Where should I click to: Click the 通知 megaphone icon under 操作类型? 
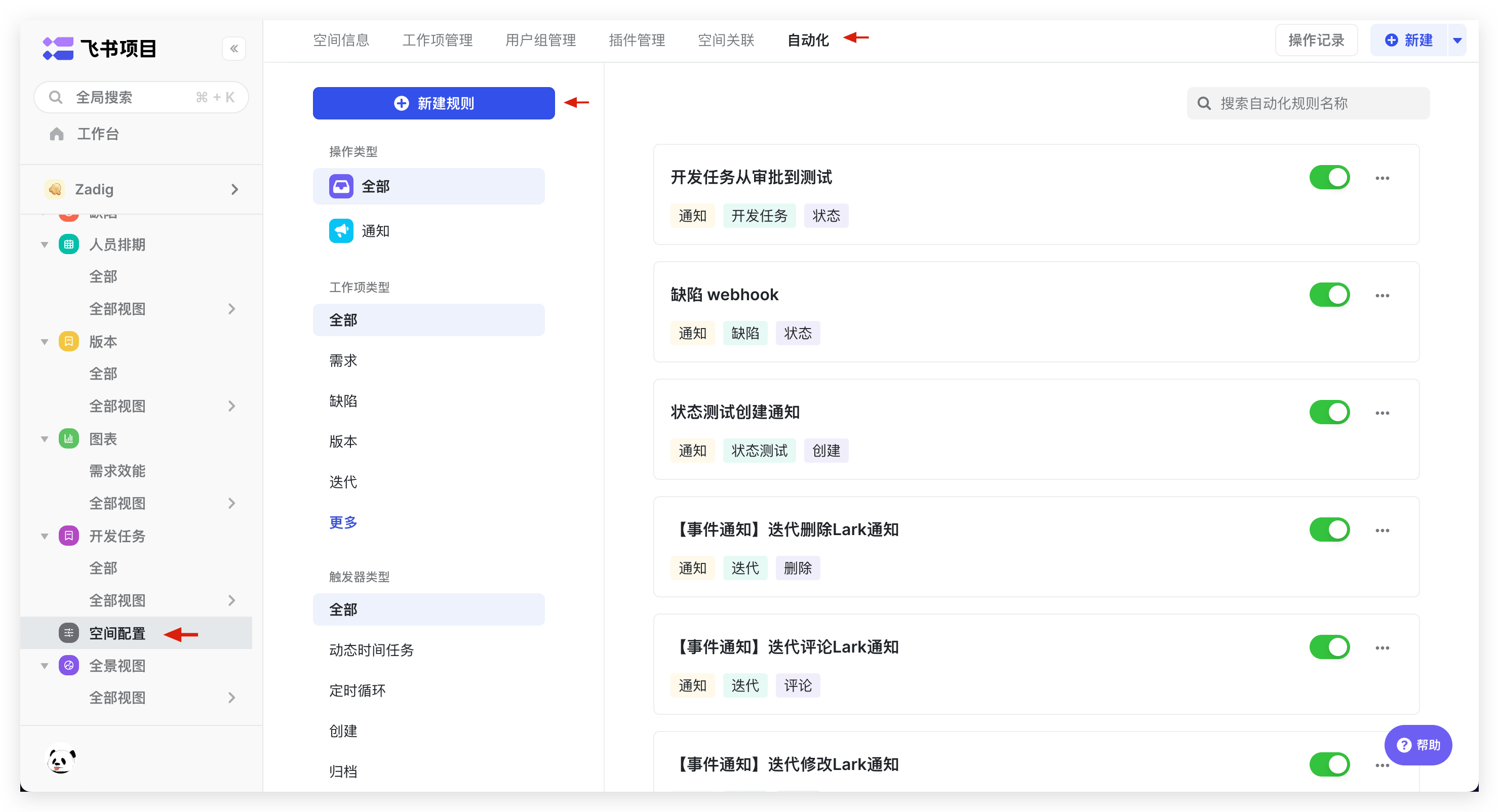(x=342, y=230)
